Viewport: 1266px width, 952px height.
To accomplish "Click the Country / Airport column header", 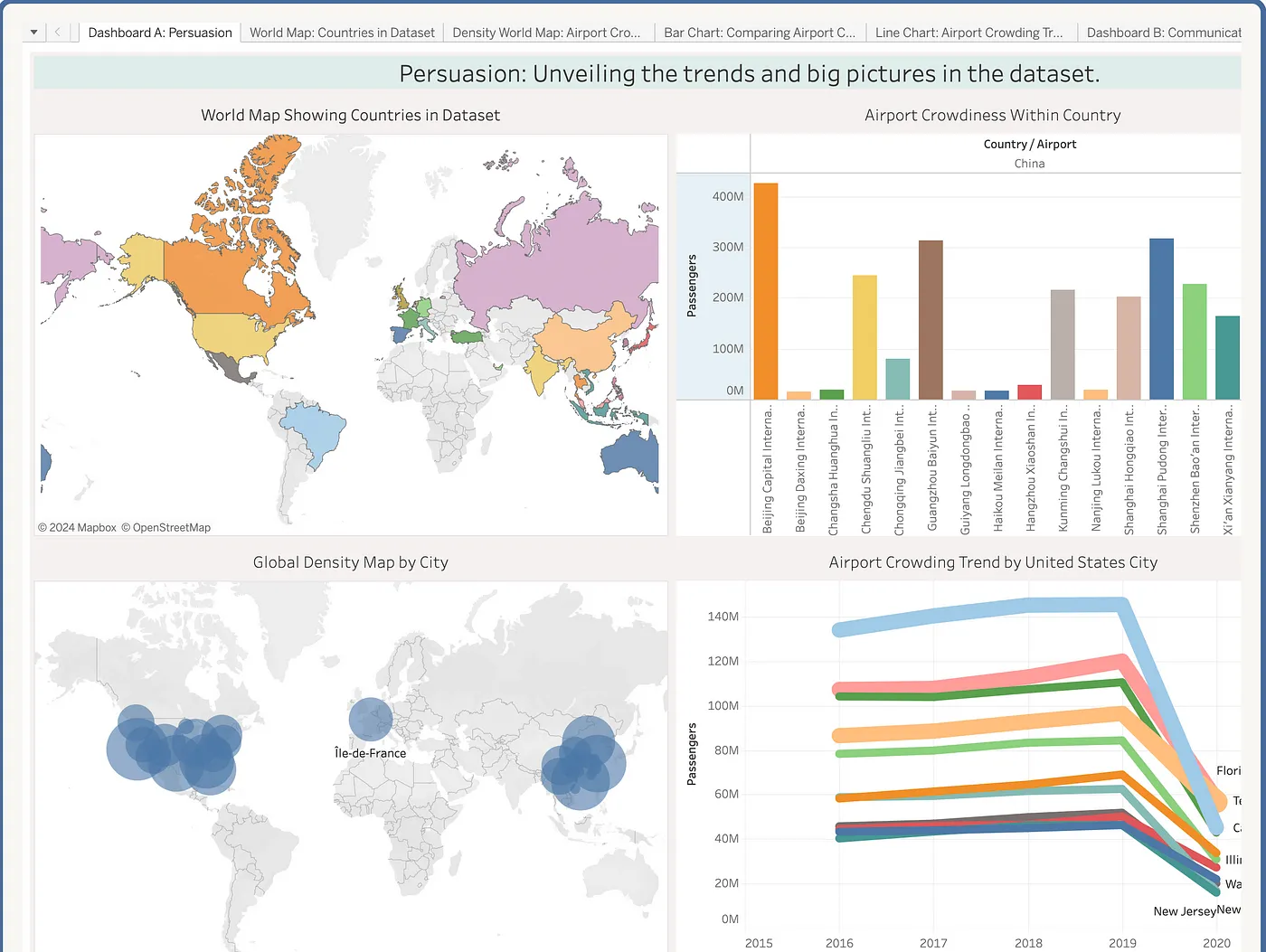I will (1029, 145).
